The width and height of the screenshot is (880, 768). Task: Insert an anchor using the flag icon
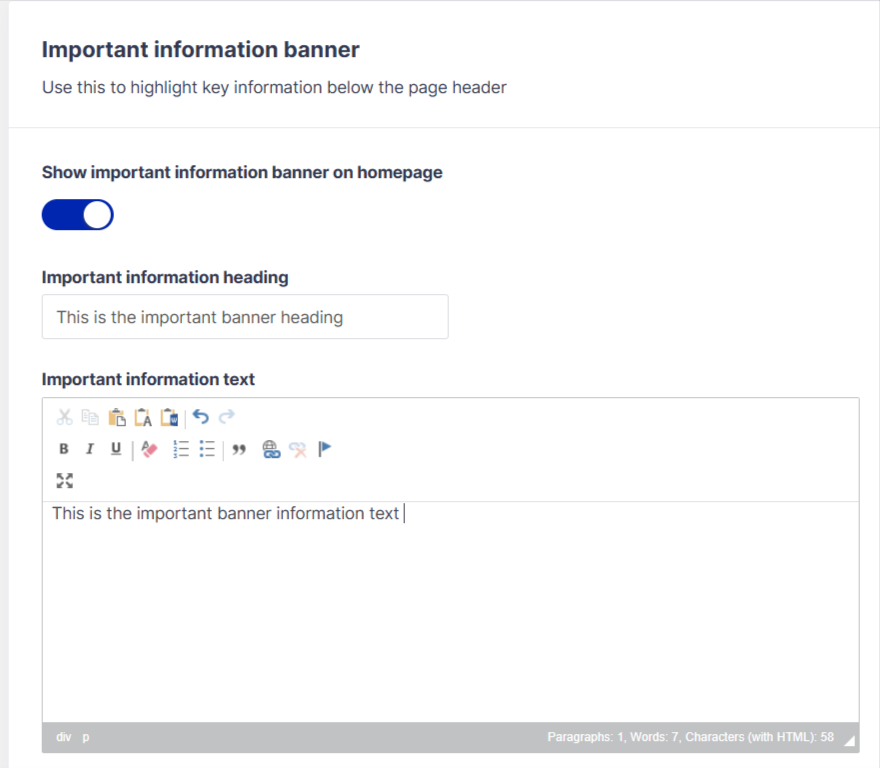pos(324,449)
